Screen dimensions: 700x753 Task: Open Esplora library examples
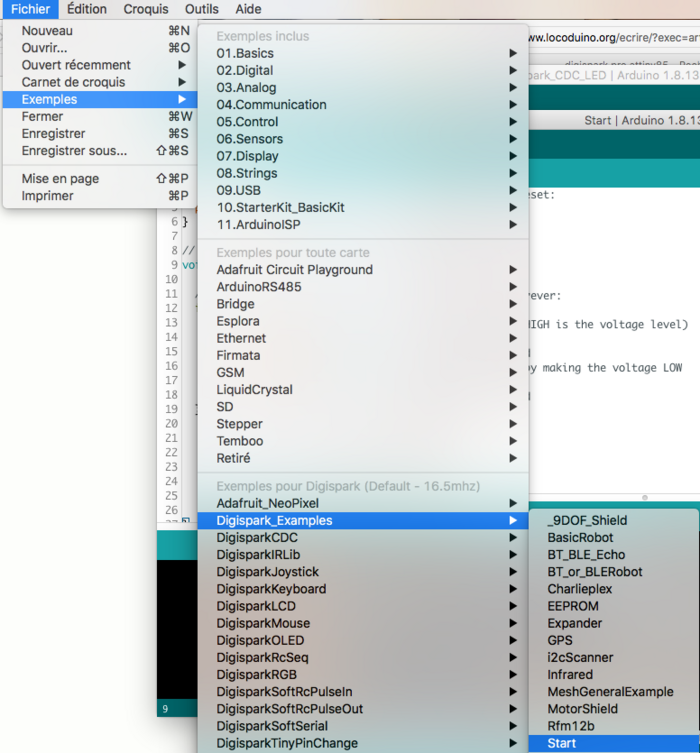pyautogui.click(x=363, y=321)
